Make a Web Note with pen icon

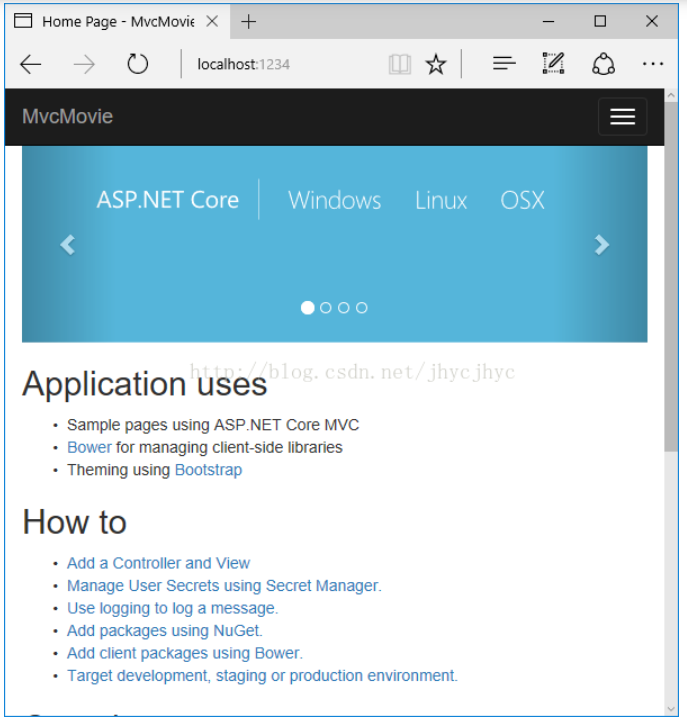pyautogui.click(x=553, y=63)
